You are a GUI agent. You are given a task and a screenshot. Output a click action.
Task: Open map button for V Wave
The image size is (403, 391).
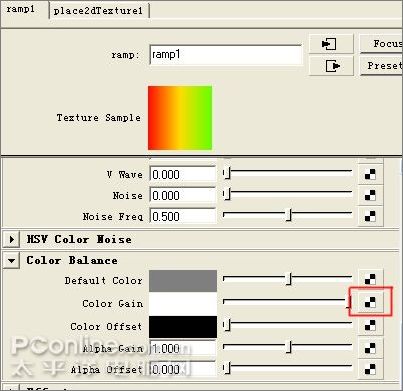pyautogui.click(x=370, y=174)
